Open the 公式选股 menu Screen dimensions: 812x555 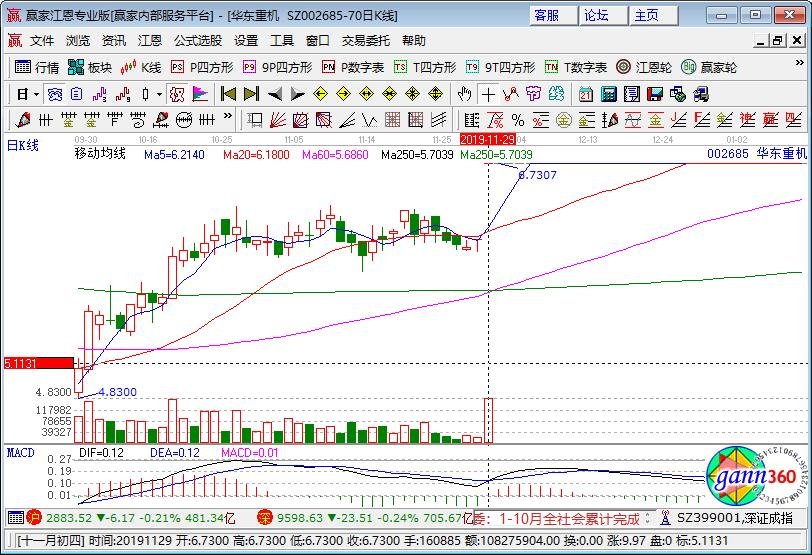coord(198,40)
